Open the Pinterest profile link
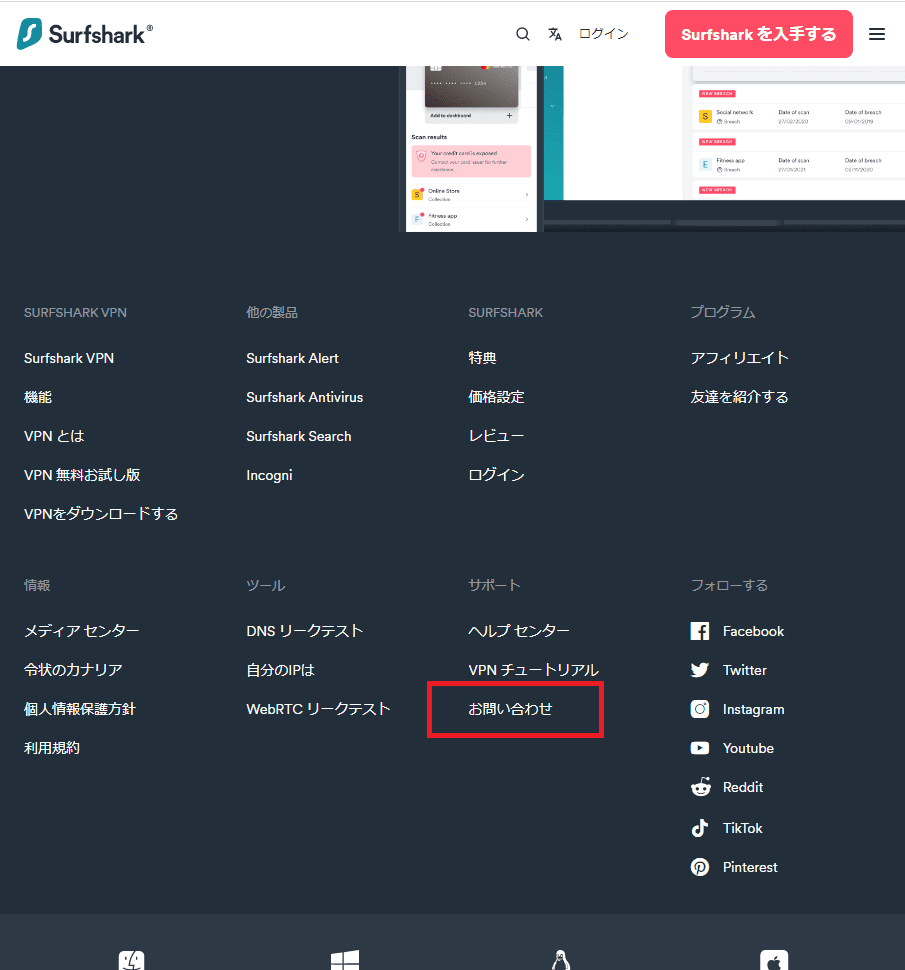This screenshot has height=970, width=905. click(734, 867)
